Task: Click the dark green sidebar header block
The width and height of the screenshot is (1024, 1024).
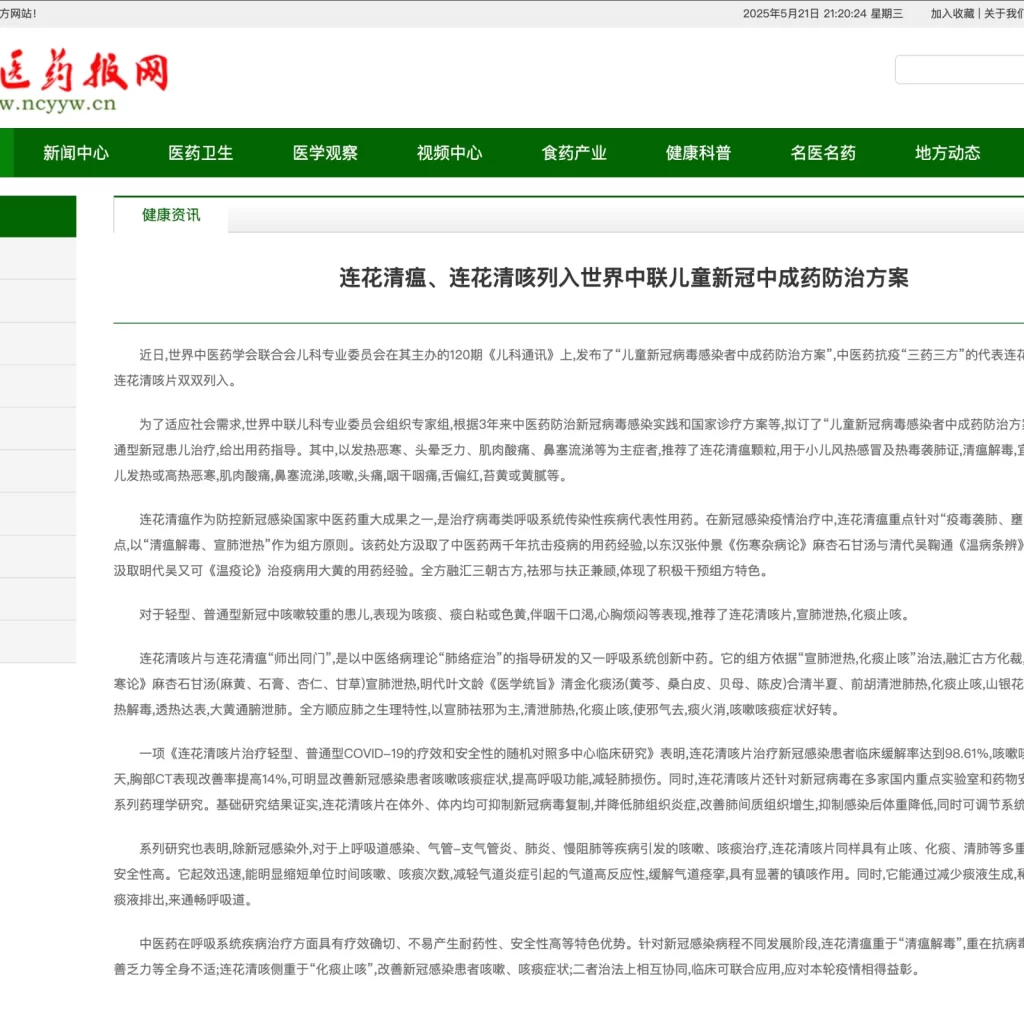Action: (38, 216)
